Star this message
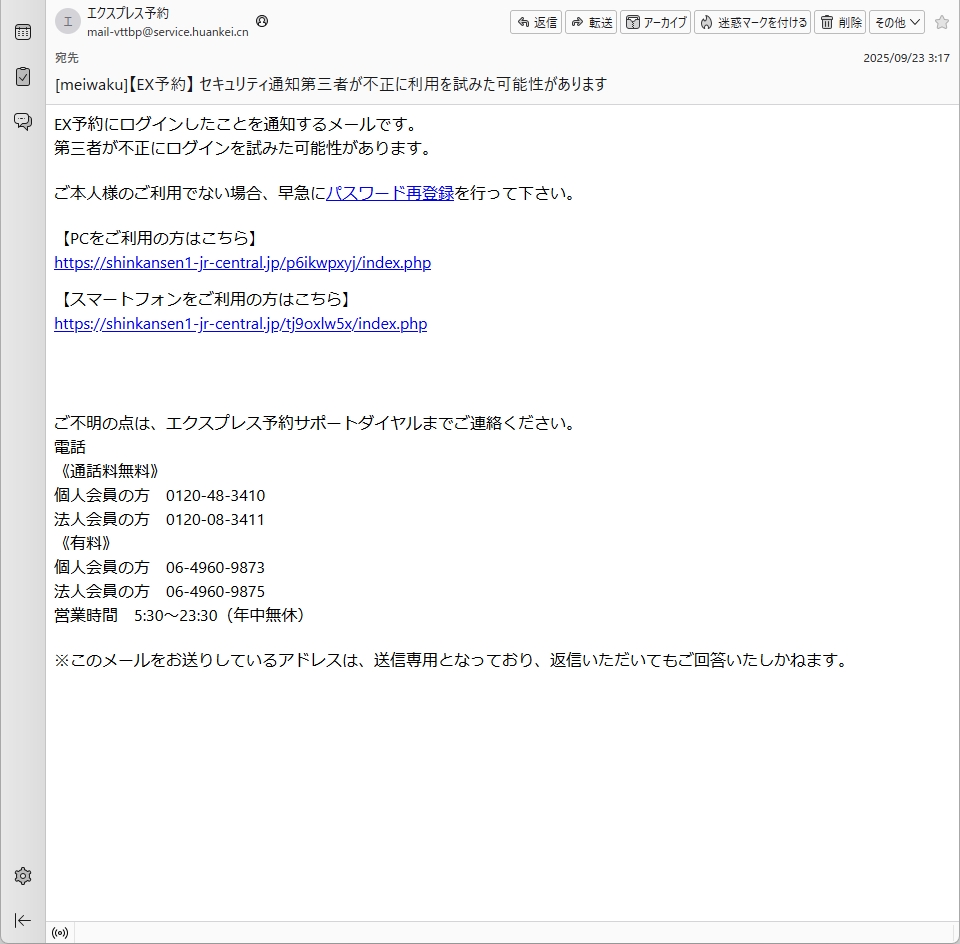 (941, 22)
